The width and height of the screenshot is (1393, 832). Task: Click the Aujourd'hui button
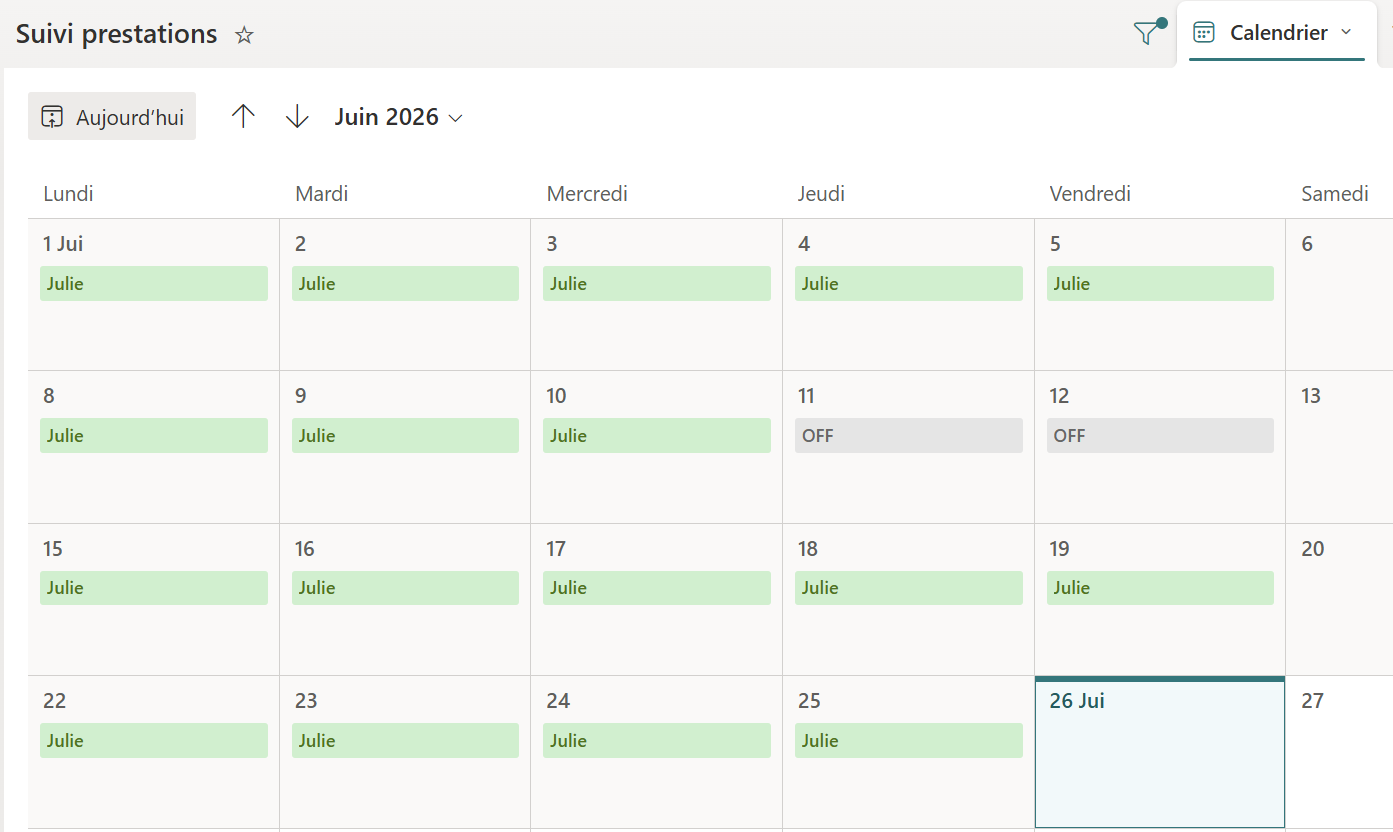pos(112,116)
